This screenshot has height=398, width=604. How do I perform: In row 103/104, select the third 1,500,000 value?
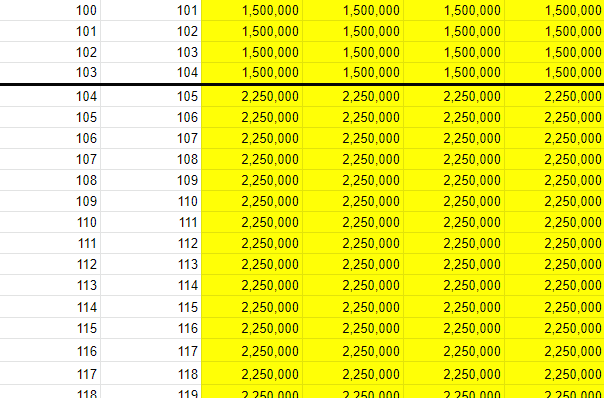click(x=454, y=72)
